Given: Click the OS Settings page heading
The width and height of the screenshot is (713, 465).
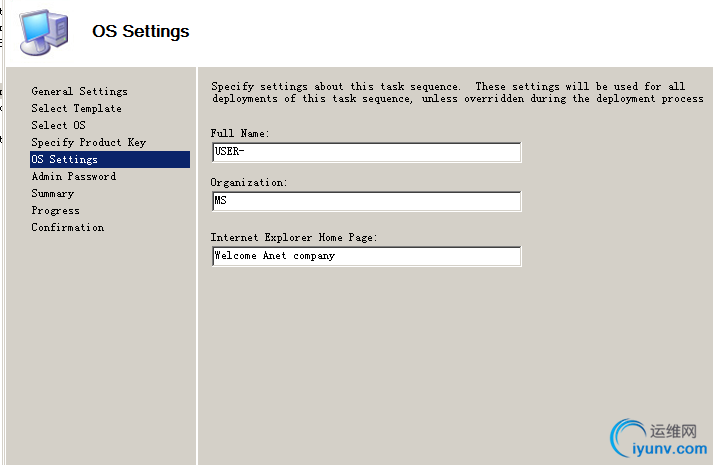Looking at the screenshot, I should [140, 31].
